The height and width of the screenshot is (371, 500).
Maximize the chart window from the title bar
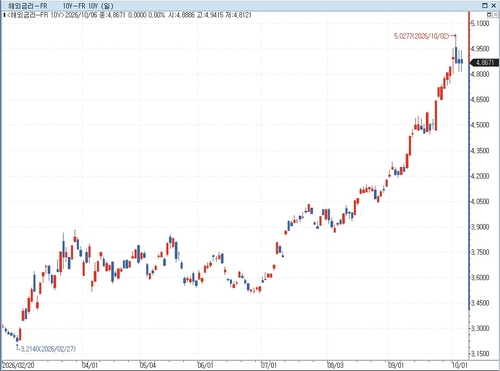point(485,6)
